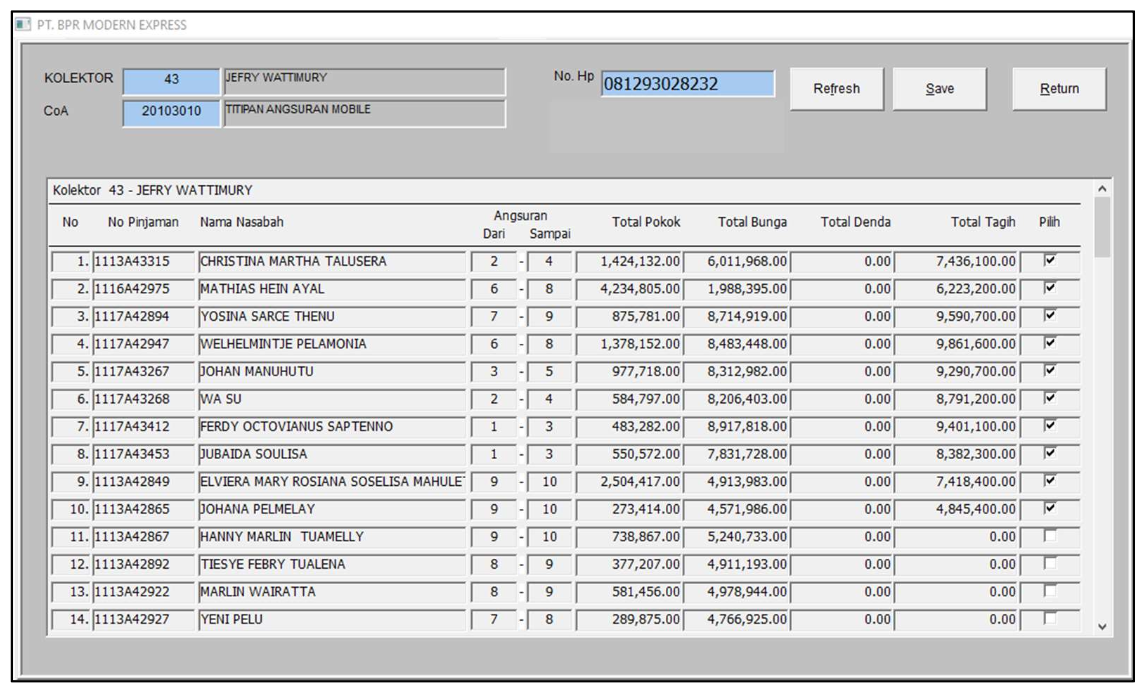Tick Pilih checkbox for Marlin Wairatta
The height and width of the screenshot is (694, 1146).
point(1049,592)
